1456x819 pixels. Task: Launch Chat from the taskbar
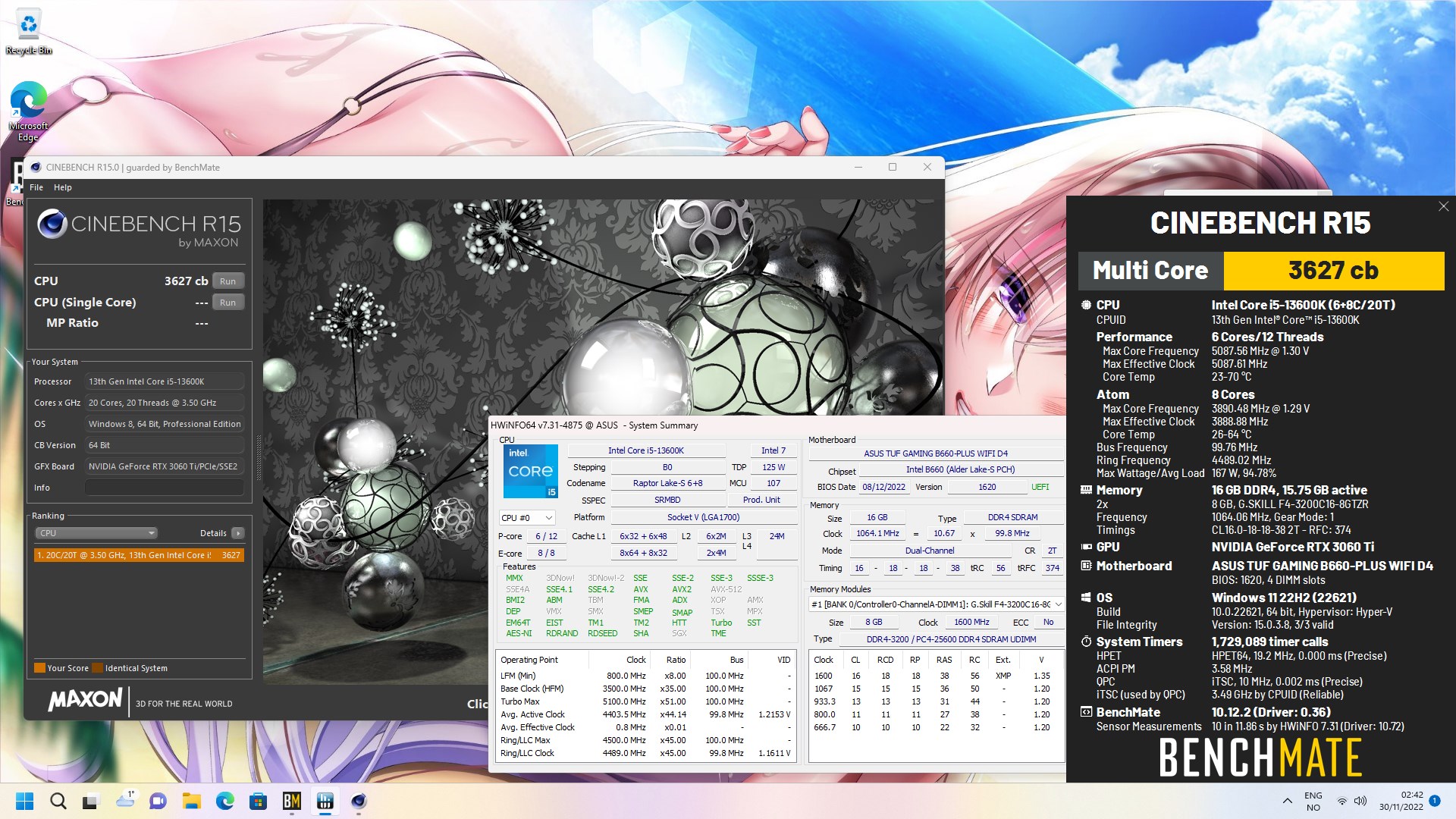tap(158, 801)
